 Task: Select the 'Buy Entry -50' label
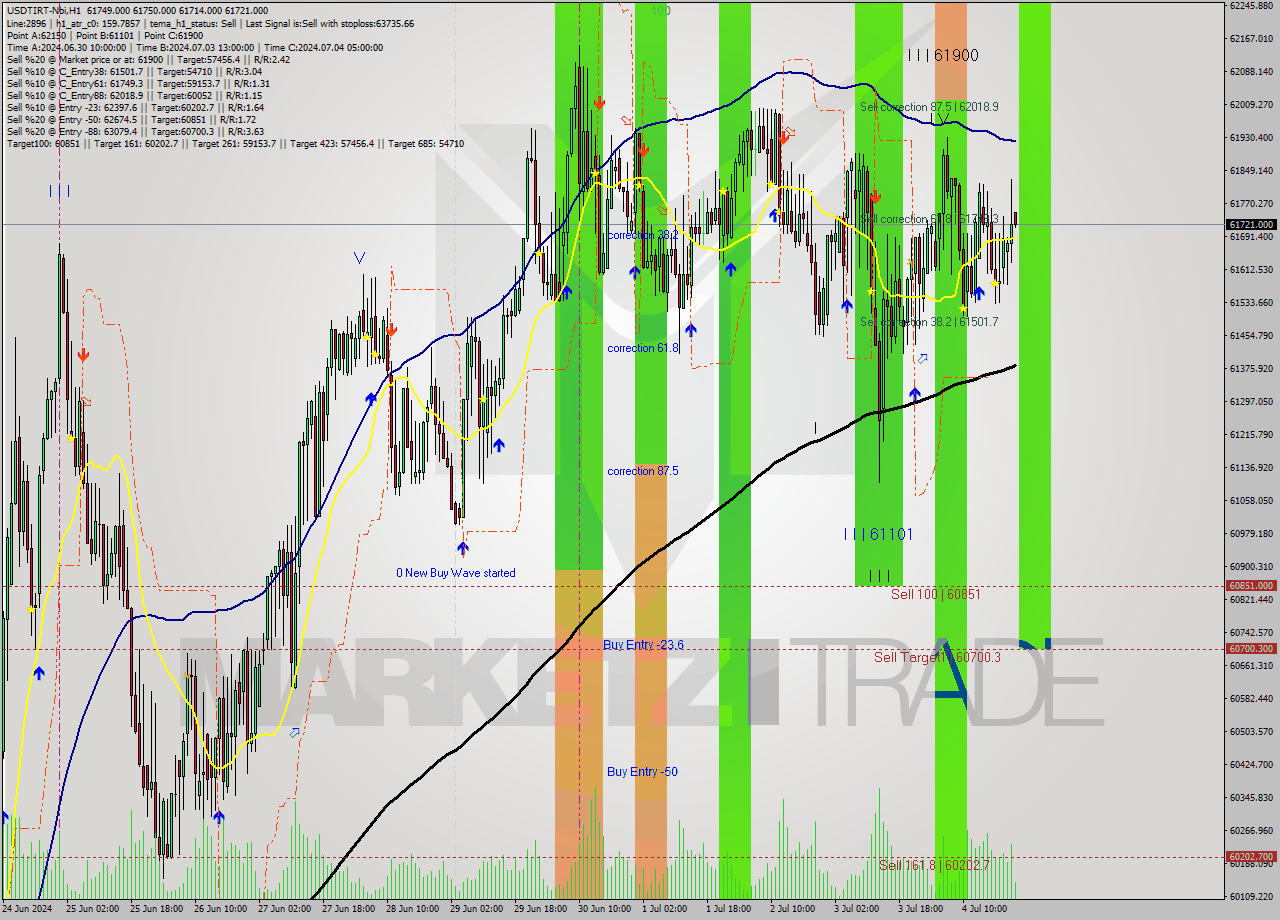[x=642, y=772]
